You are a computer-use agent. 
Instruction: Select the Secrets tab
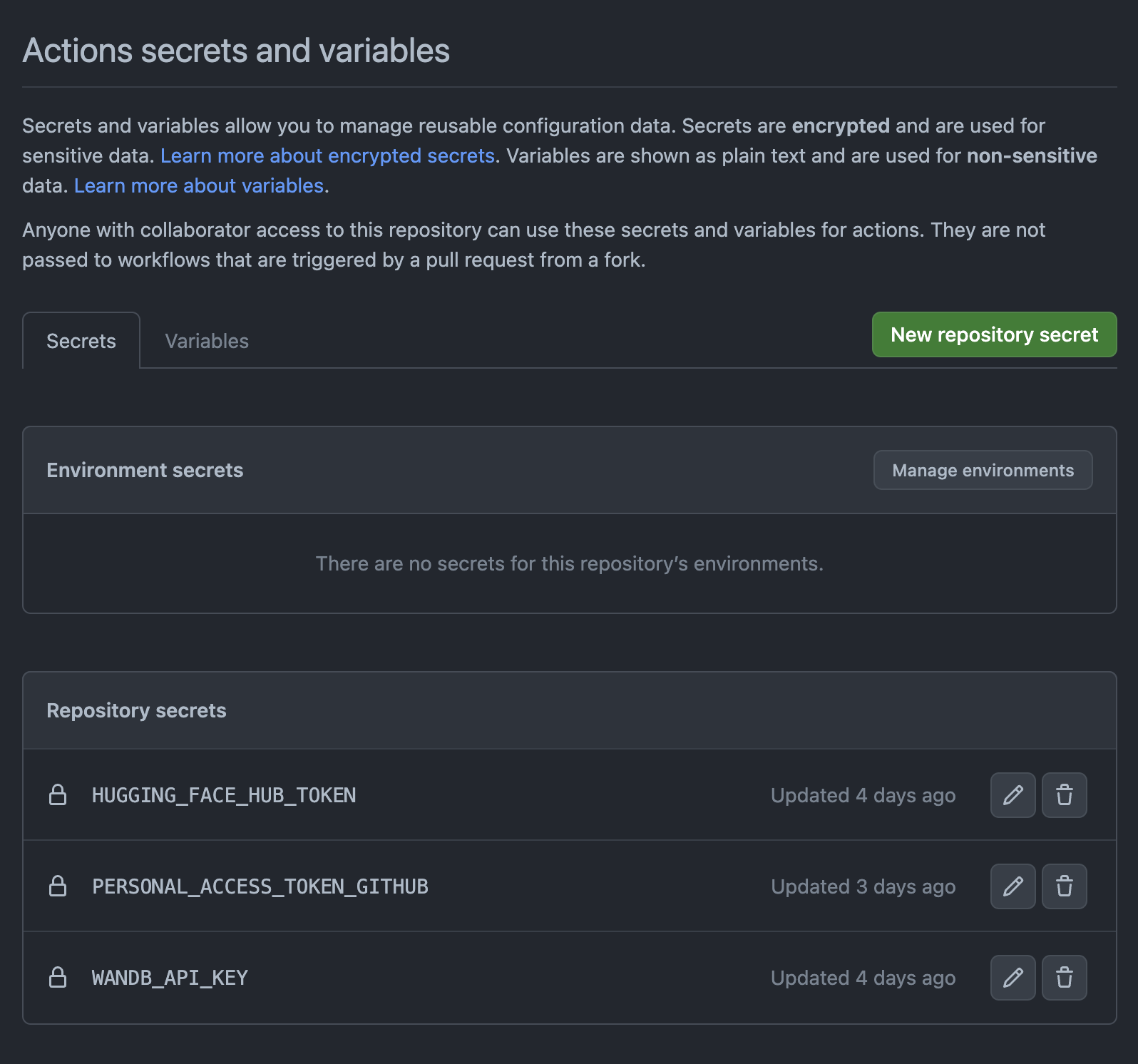click(x=81, y=341)
